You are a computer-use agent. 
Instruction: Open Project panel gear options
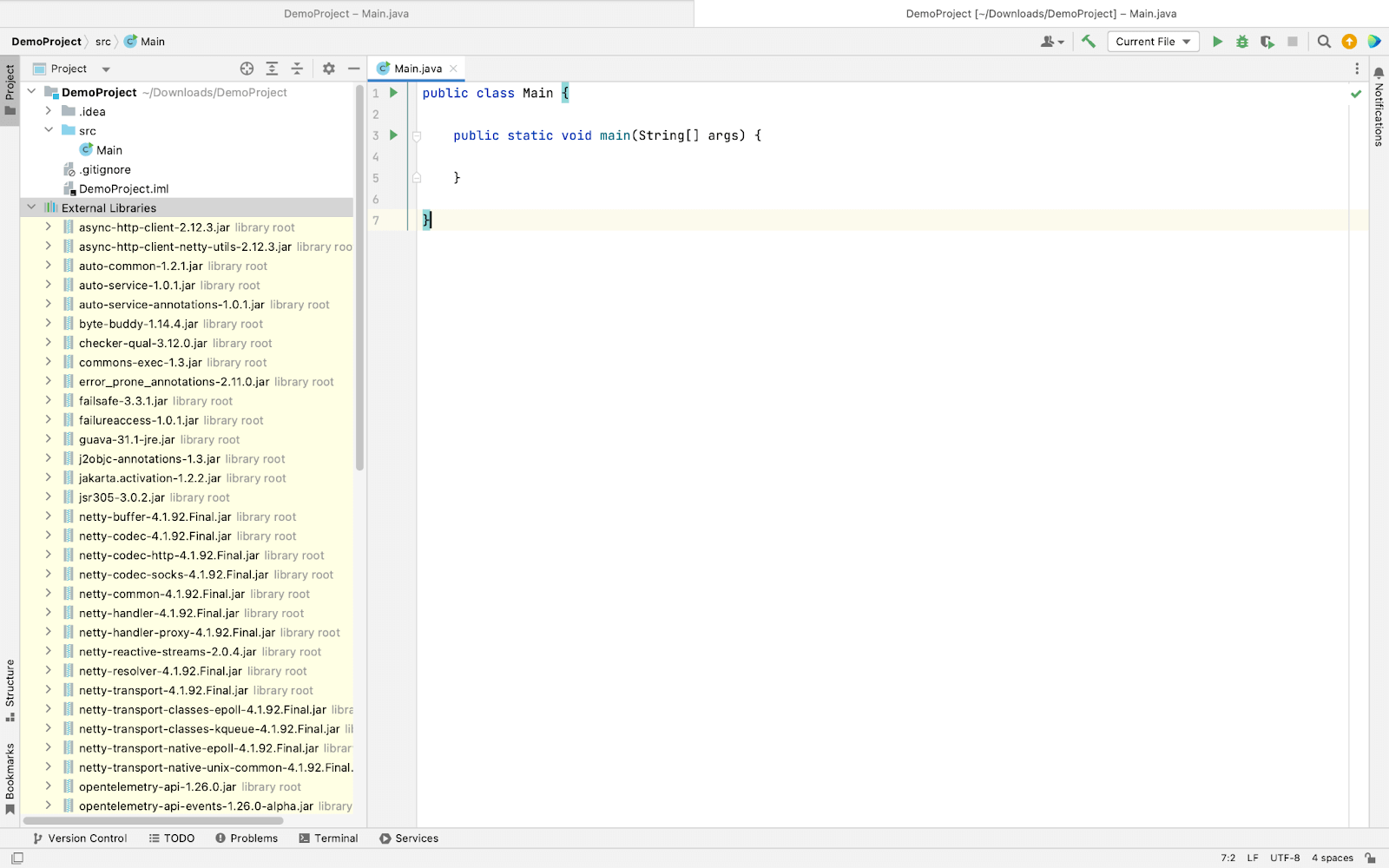328,69
